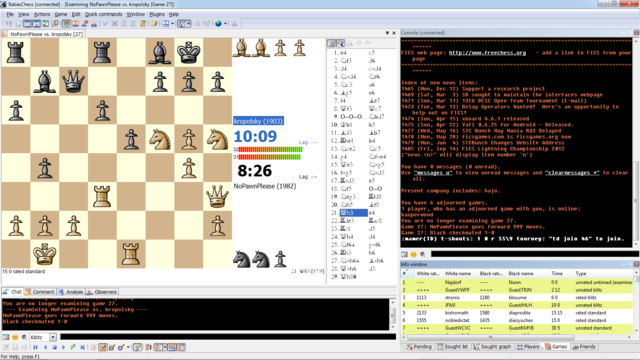Click the yellow eraser toolbar icon

154,24
